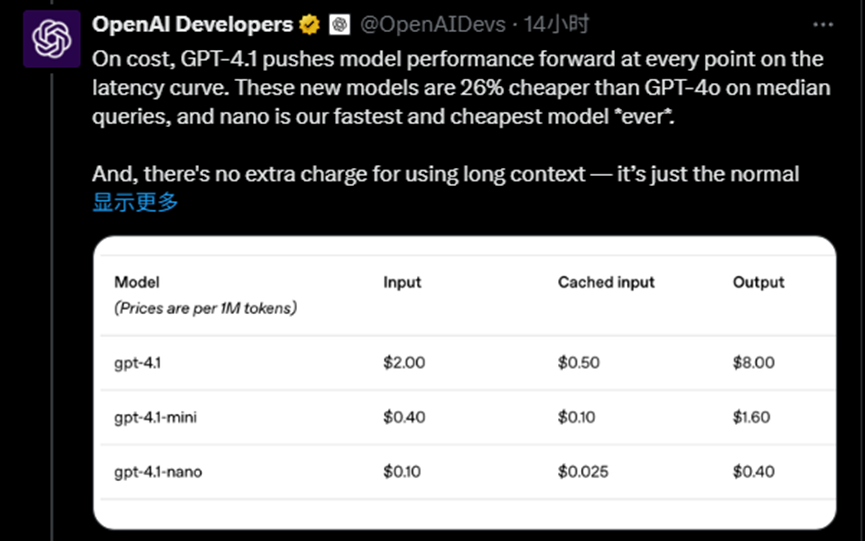
Task: Click the $8.00 output price
Action: [x=753, y=363]
